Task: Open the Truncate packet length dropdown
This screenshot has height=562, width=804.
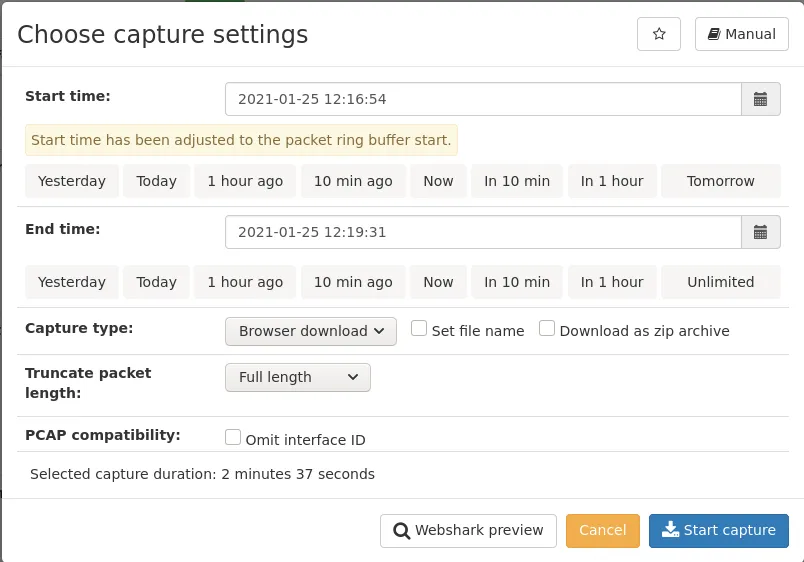Action: (x=298, y=377)
